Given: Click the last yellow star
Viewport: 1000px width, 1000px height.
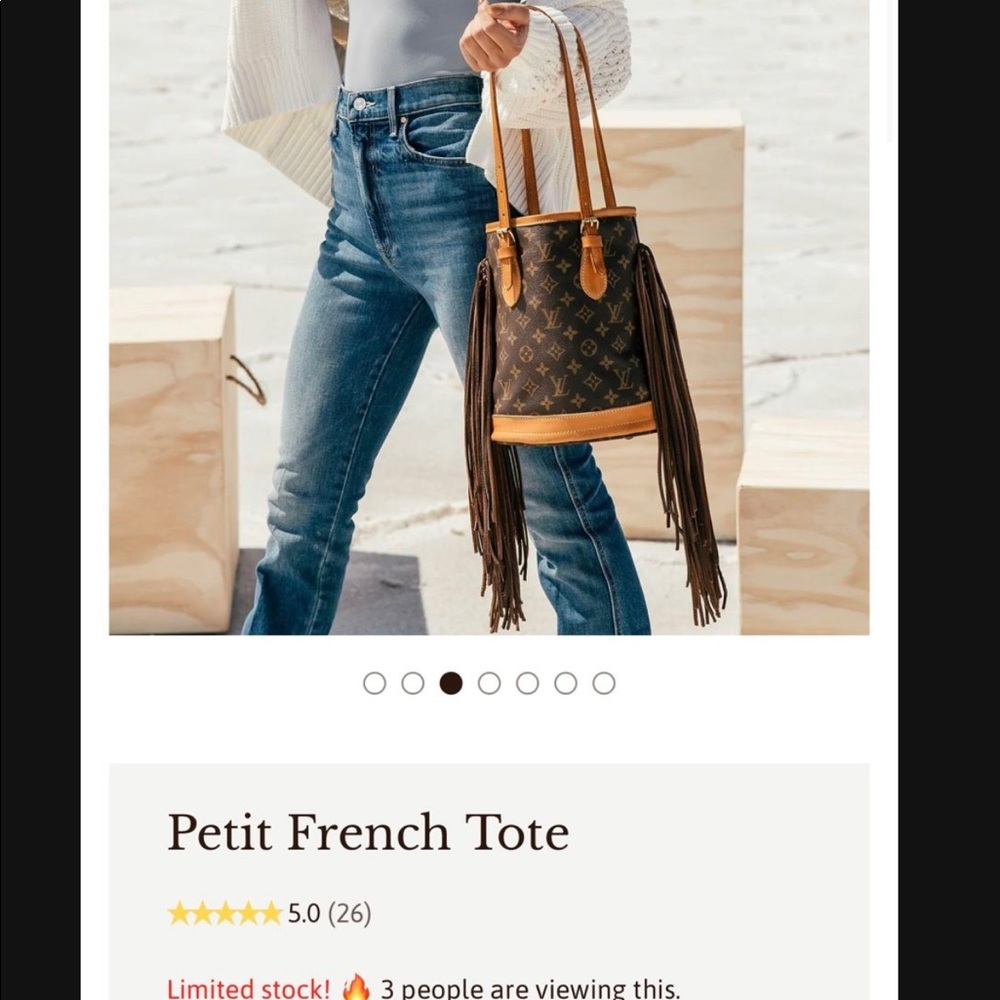Looking at the screenshot, I should tap(270, 913).
